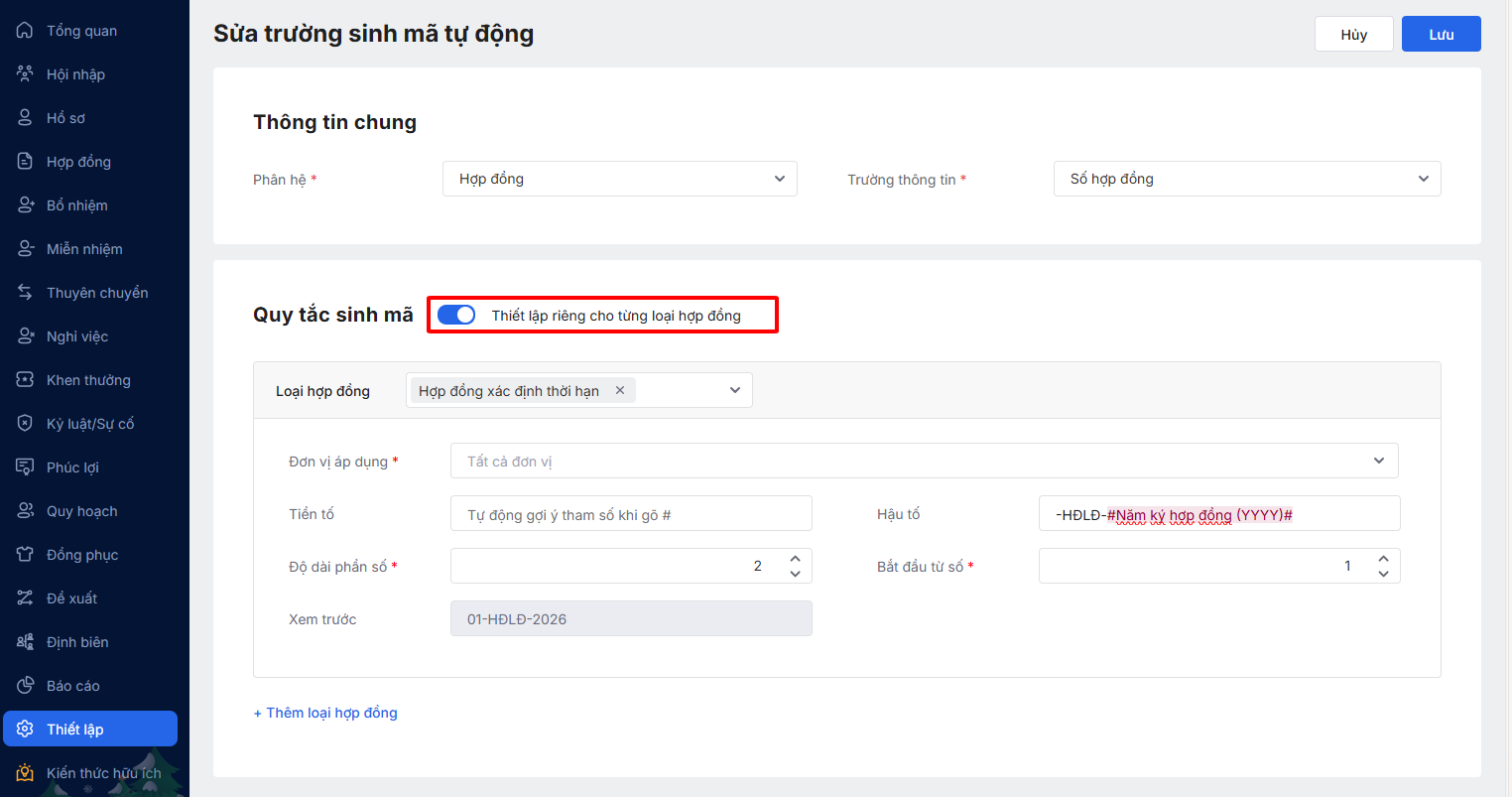Viewport: 1512px width, 797px height.
Task: Click the Thêm loại hợp đồng link
Action: pos(325,713)
